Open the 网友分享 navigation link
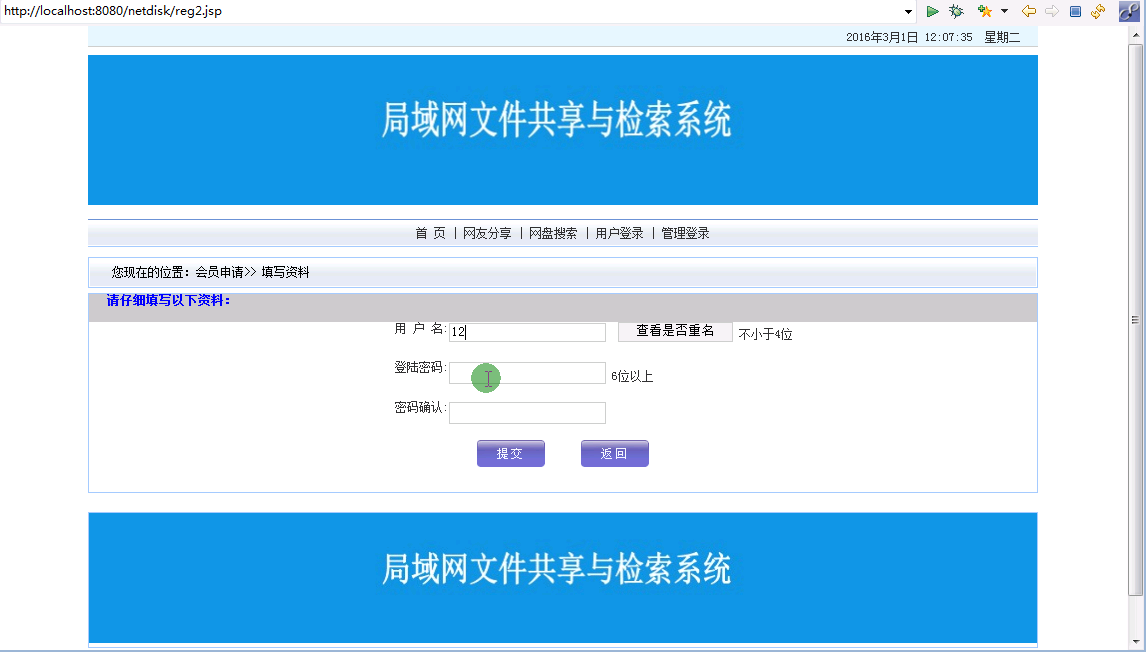Image resolution: width=1146 pixels, height=652 pixels. (487, 233)
